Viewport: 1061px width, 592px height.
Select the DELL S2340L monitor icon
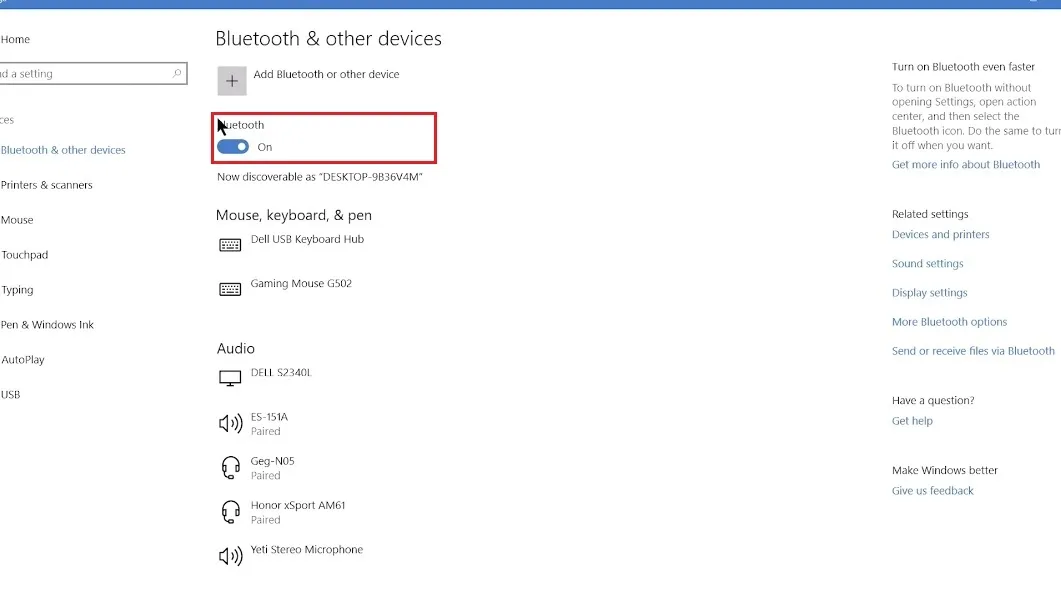click(230, 377)
